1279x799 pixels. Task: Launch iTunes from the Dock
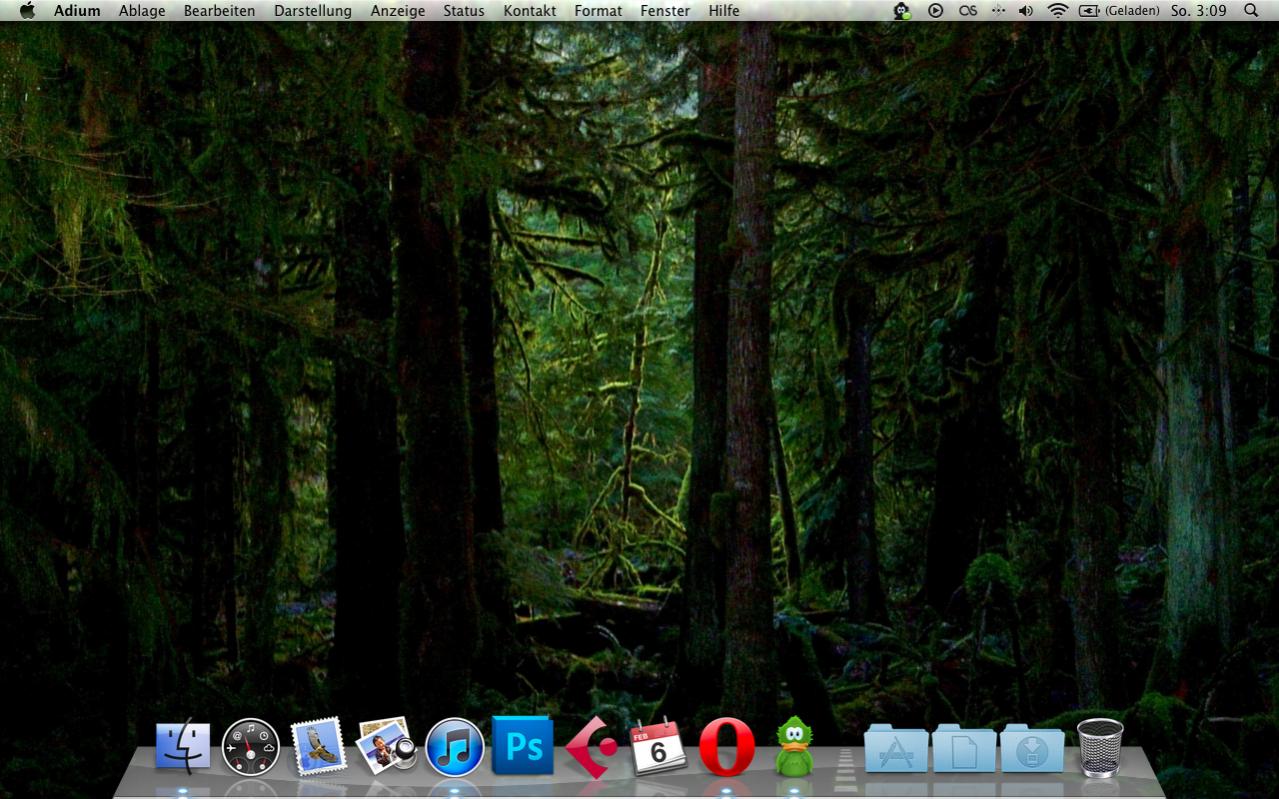455,747
